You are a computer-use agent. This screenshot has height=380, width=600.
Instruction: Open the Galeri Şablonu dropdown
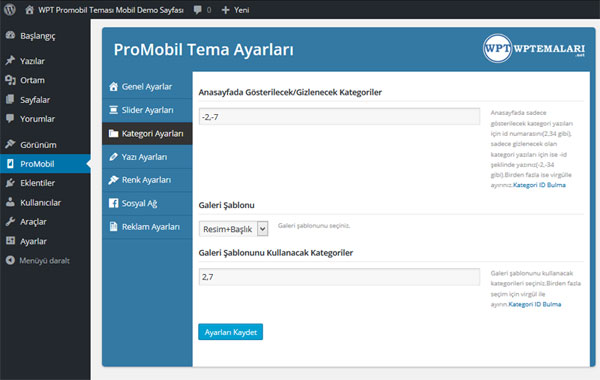[233, 229]
